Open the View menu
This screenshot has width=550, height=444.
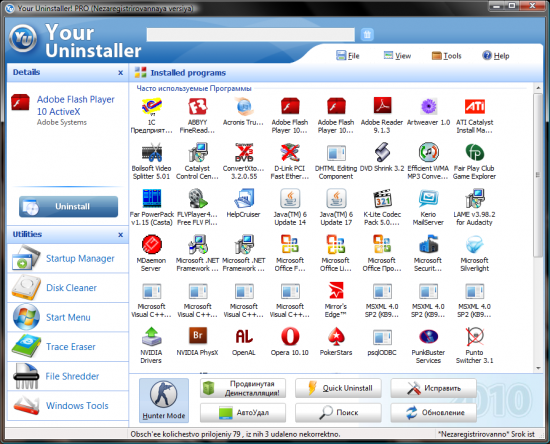click(x=397, y=55)
